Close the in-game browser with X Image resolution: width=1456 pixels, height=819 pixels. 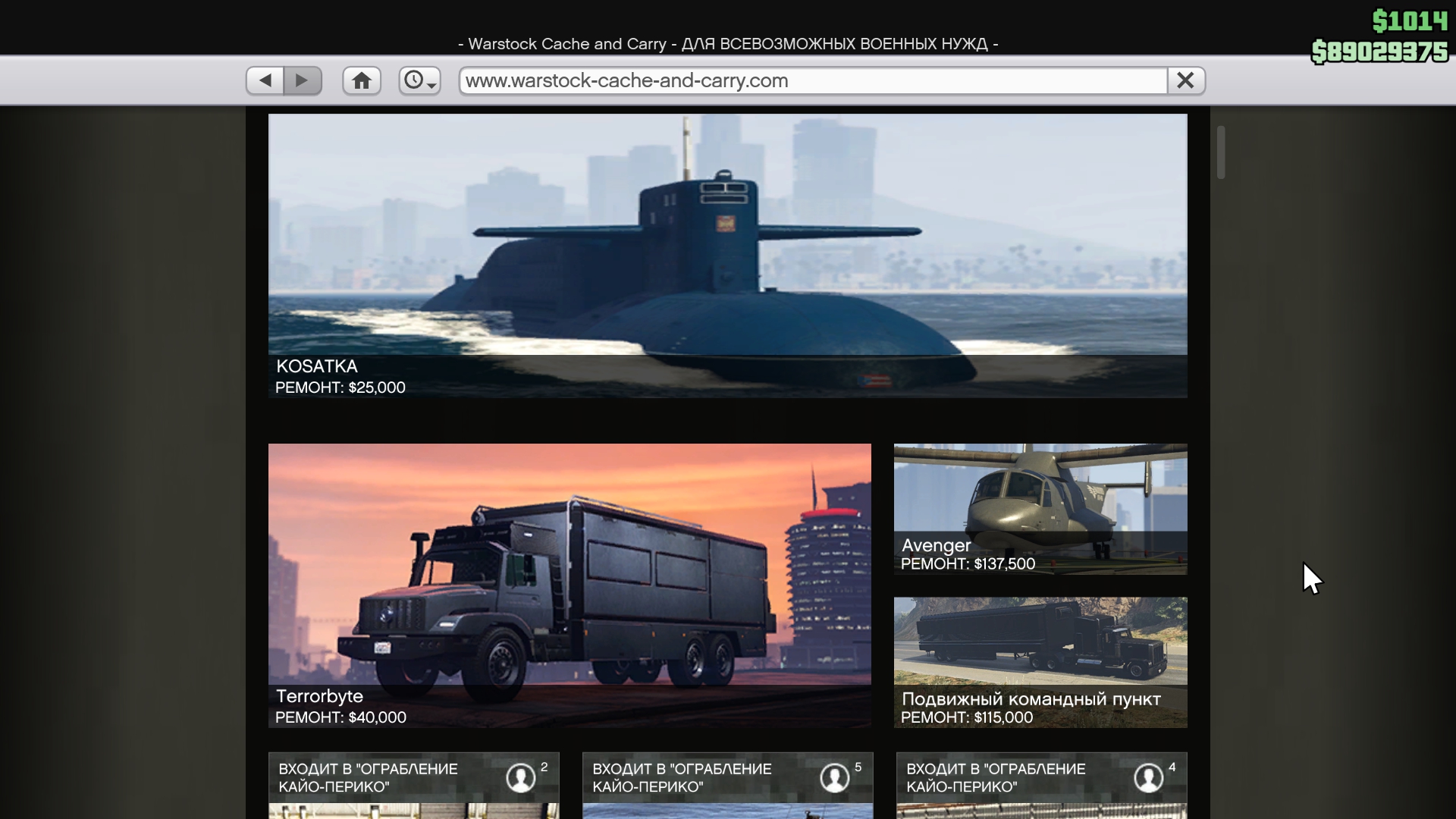1185,80
